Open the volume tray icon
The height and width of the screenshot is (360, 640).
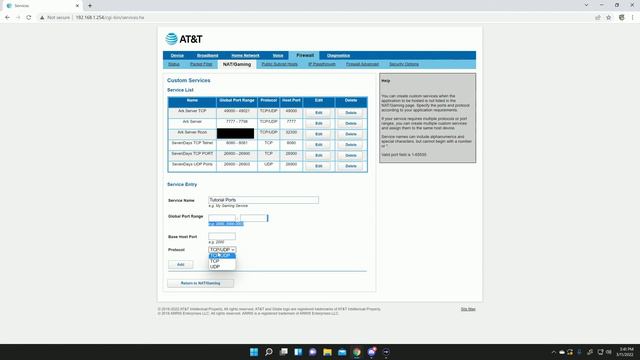point(609,352)
